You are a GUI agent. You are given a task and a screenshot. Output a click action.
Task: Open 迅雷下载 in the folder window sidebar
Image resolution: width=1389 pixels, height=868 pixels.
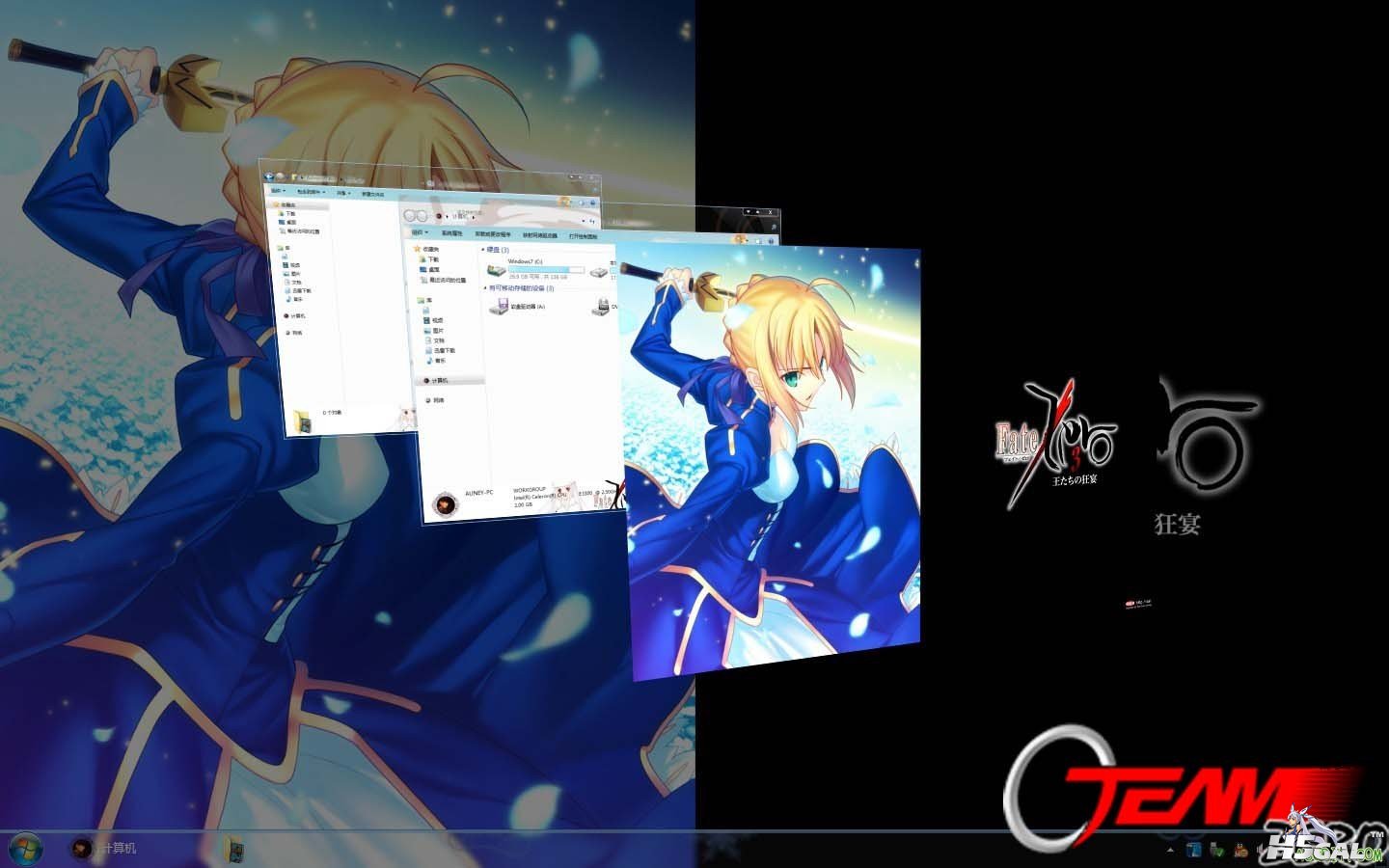[x=299, y=290]
